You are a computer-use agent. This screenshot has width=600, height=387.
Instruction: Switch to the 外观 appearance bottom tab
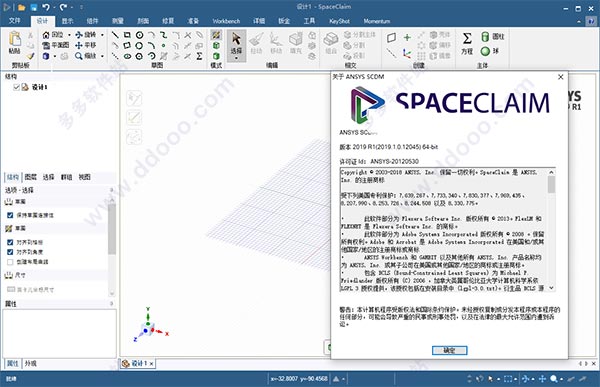coord(31,363)
